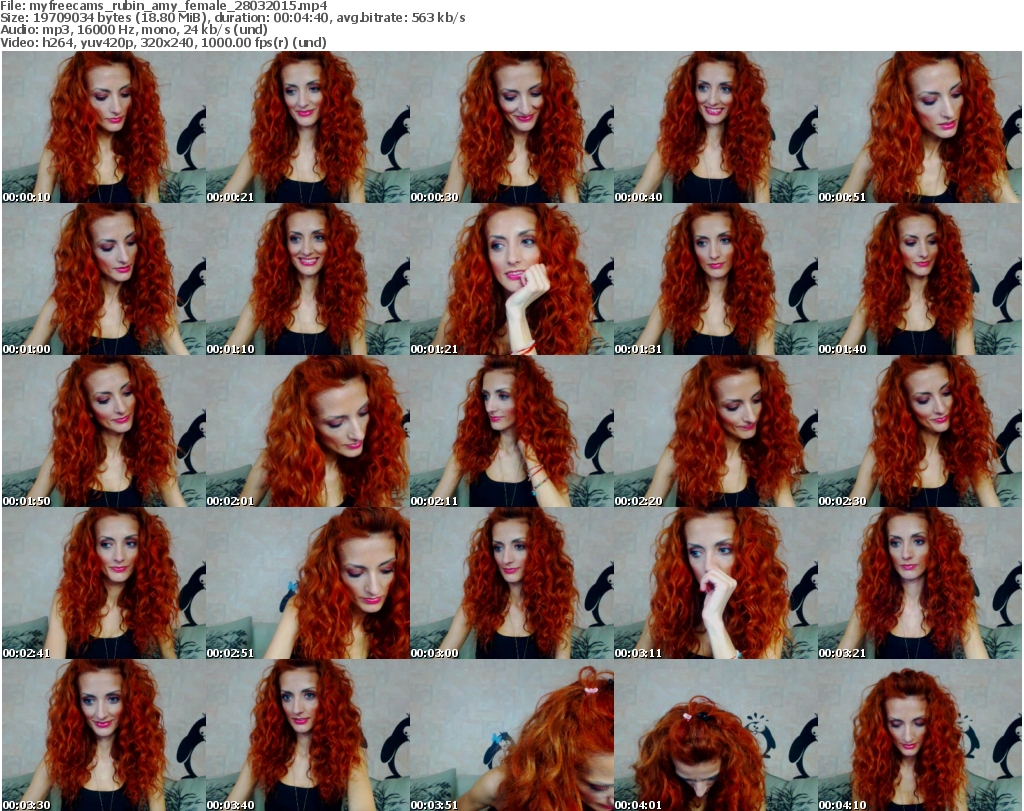Open the frame stamped 00:01:21
Image resolution: width=1024 pixels, height=811 pixels.
click(x=511, y=279)
